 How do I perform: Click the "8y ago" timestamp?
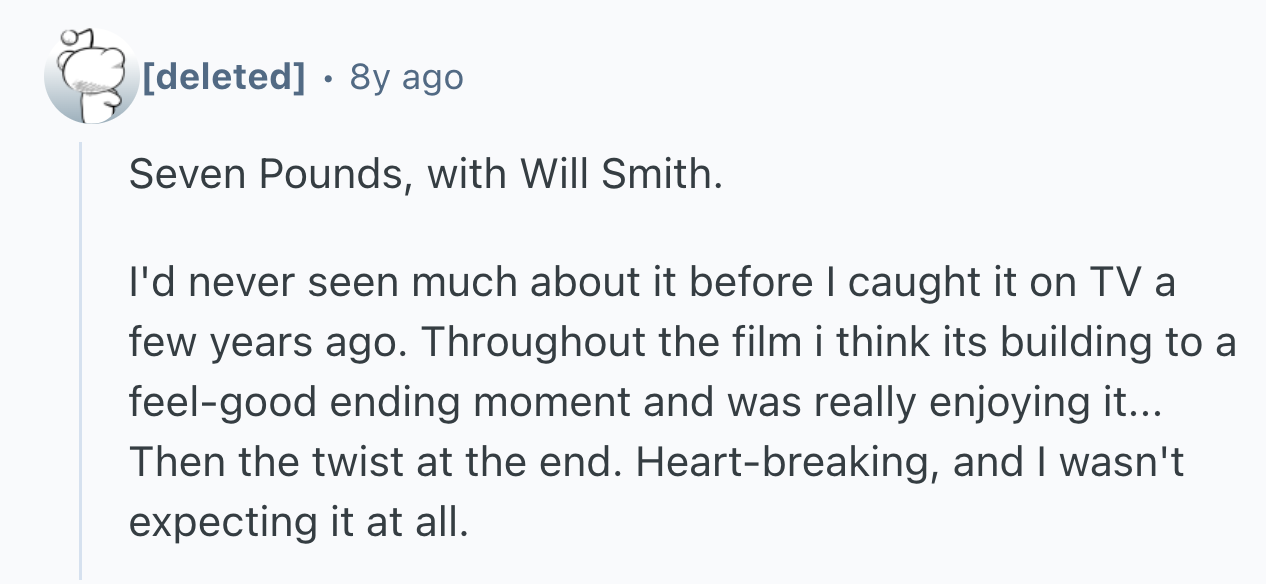pos(406,77)
